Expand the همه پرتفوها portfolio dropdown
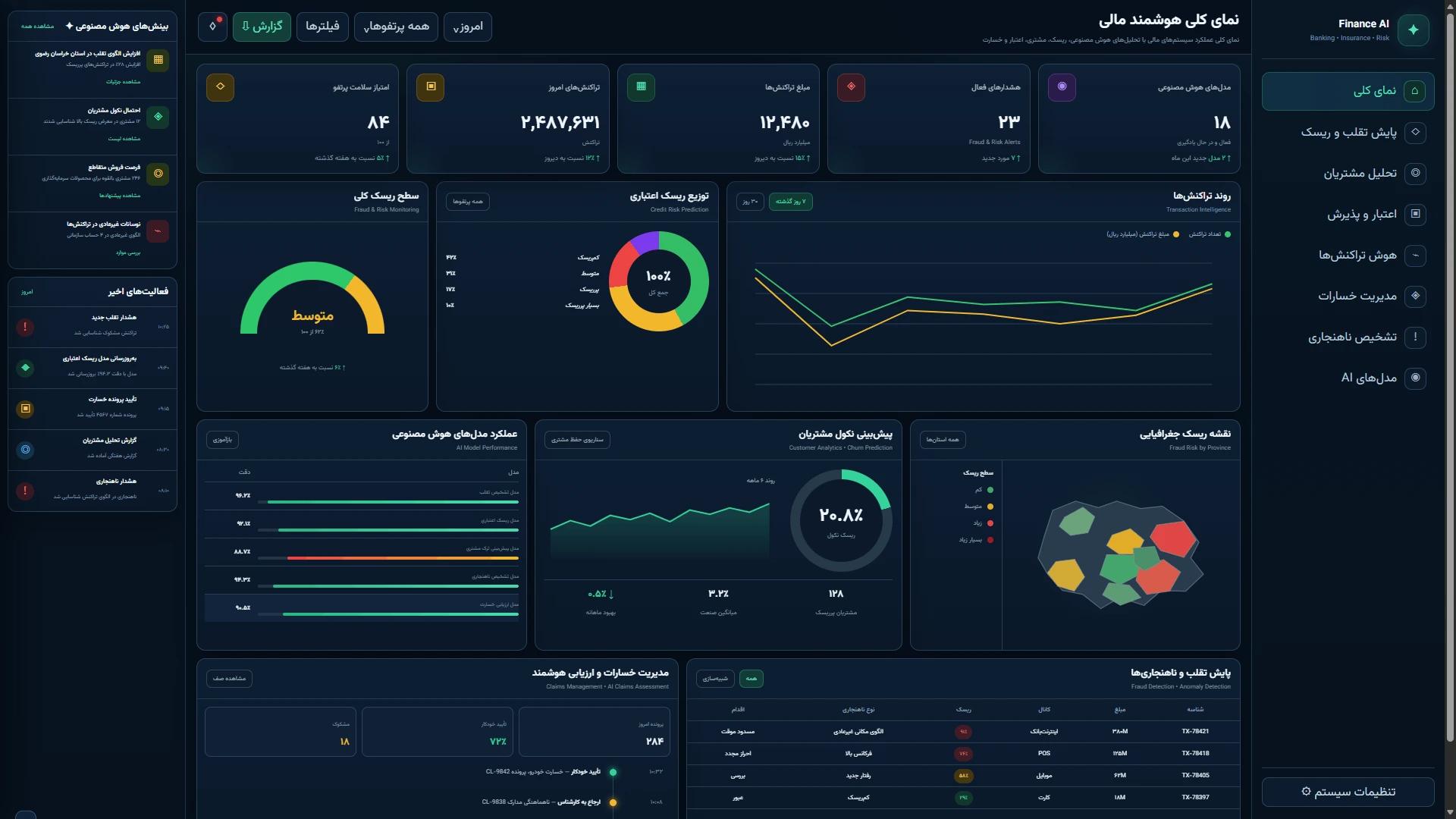Image resolution: width=1456 pixels, height=819 pixels. [396, 27]
